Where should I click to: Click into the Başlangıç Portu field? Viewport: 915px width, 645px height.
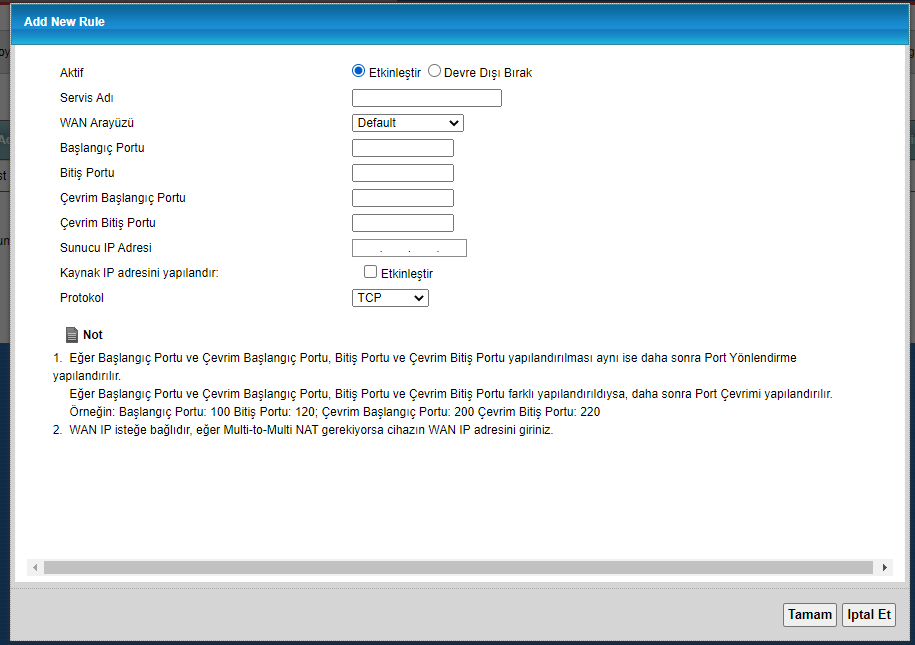pyautogui.click(x=403, y=148)
